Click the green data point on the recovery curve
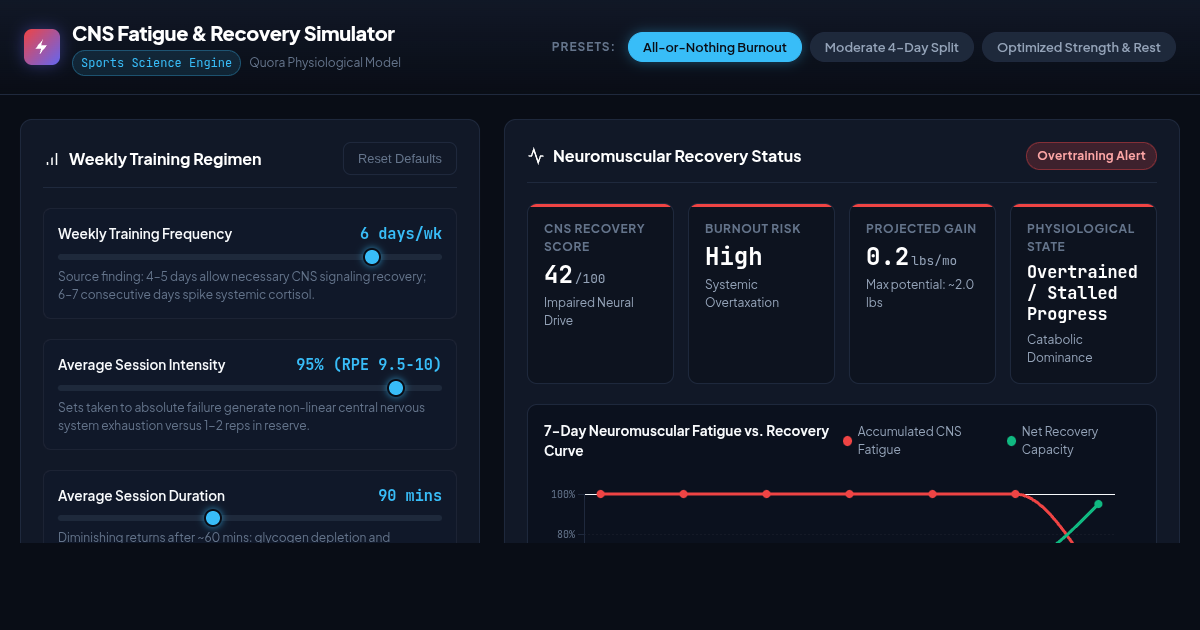The height and width of the screenshot is (630, 1200). (x=1098, y=504)
